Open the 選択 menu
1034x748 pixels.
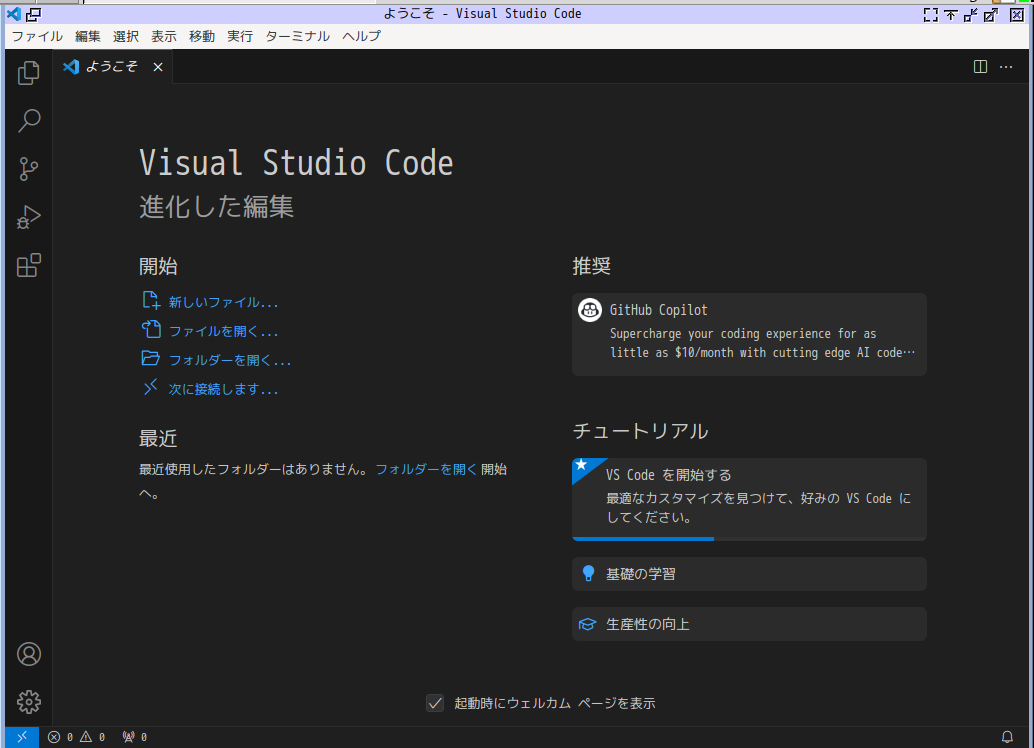coord(125,36)
